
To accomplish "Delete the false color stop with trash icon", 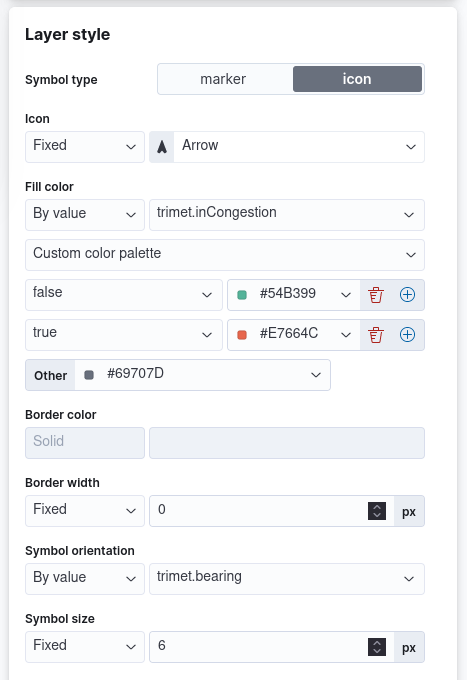I will 376,295.
